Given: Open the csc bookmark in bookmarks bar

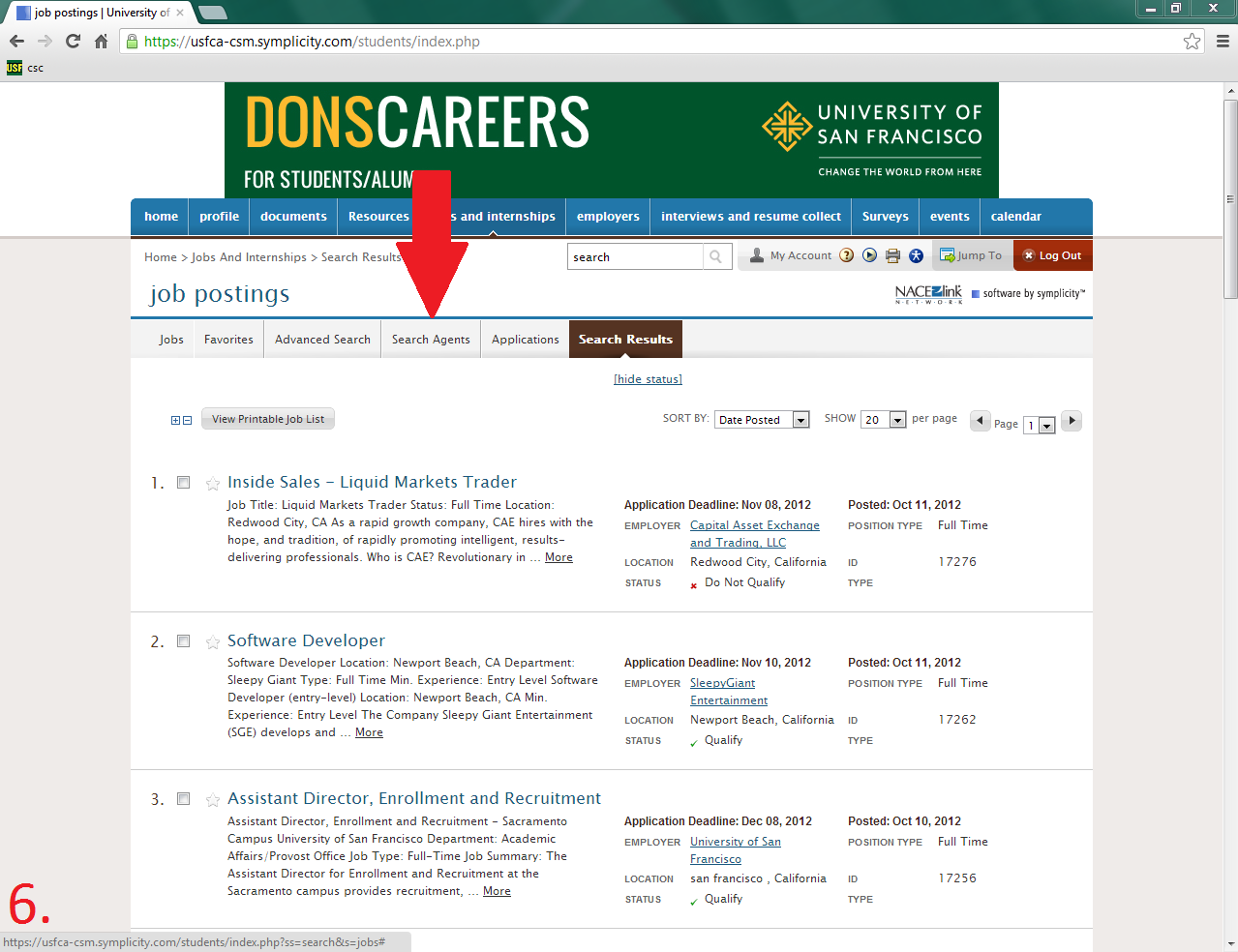Looking at the screenshot, I should point(25,68).
